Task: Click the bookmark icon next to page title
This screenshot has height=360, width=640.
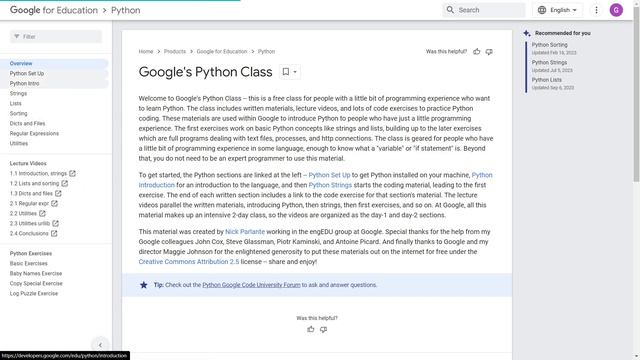Action: [x=286, y=72]
